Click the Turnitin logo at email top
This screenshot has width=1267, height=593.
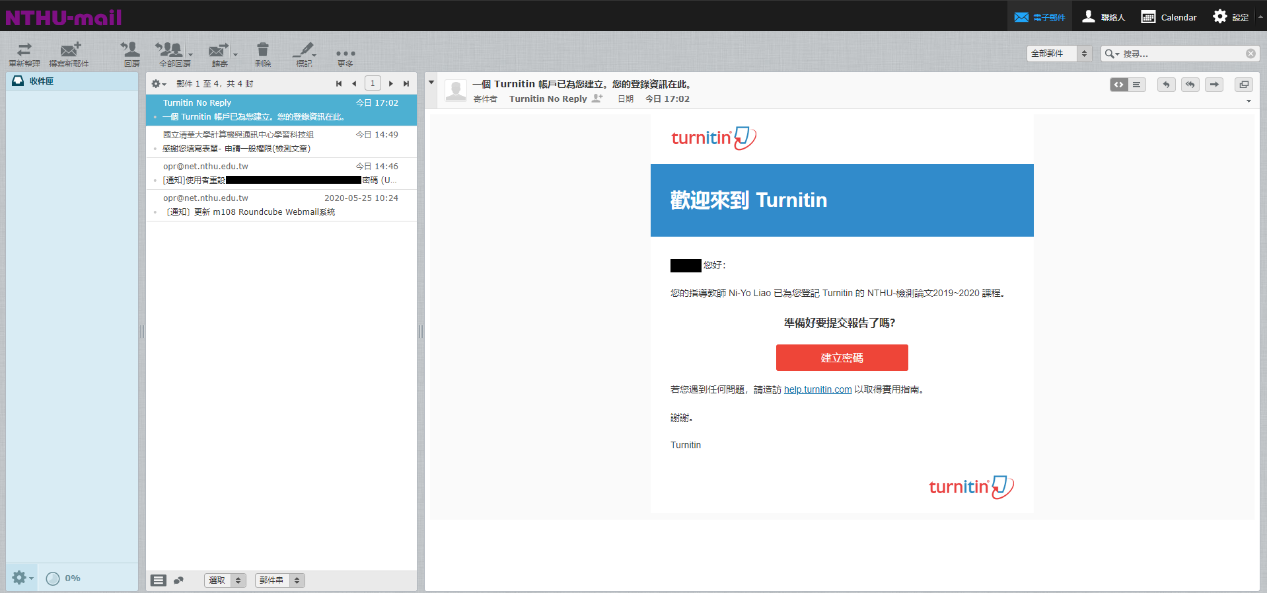[x=714, y=138]
